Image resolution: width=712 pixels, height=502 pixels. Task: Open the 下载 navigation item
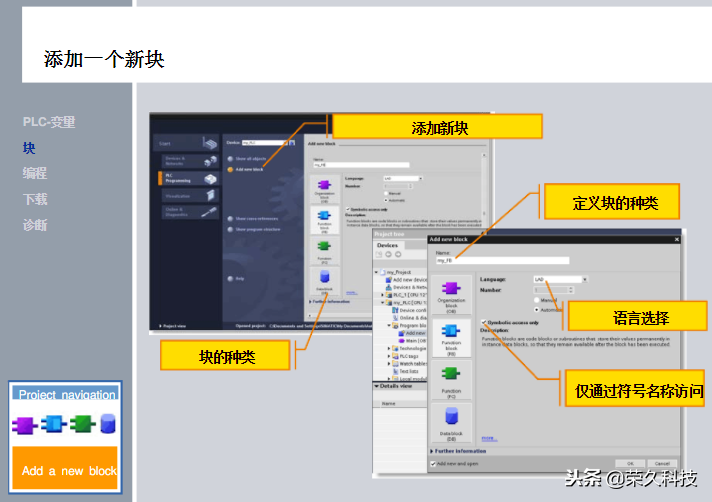(x=35, y=199)
